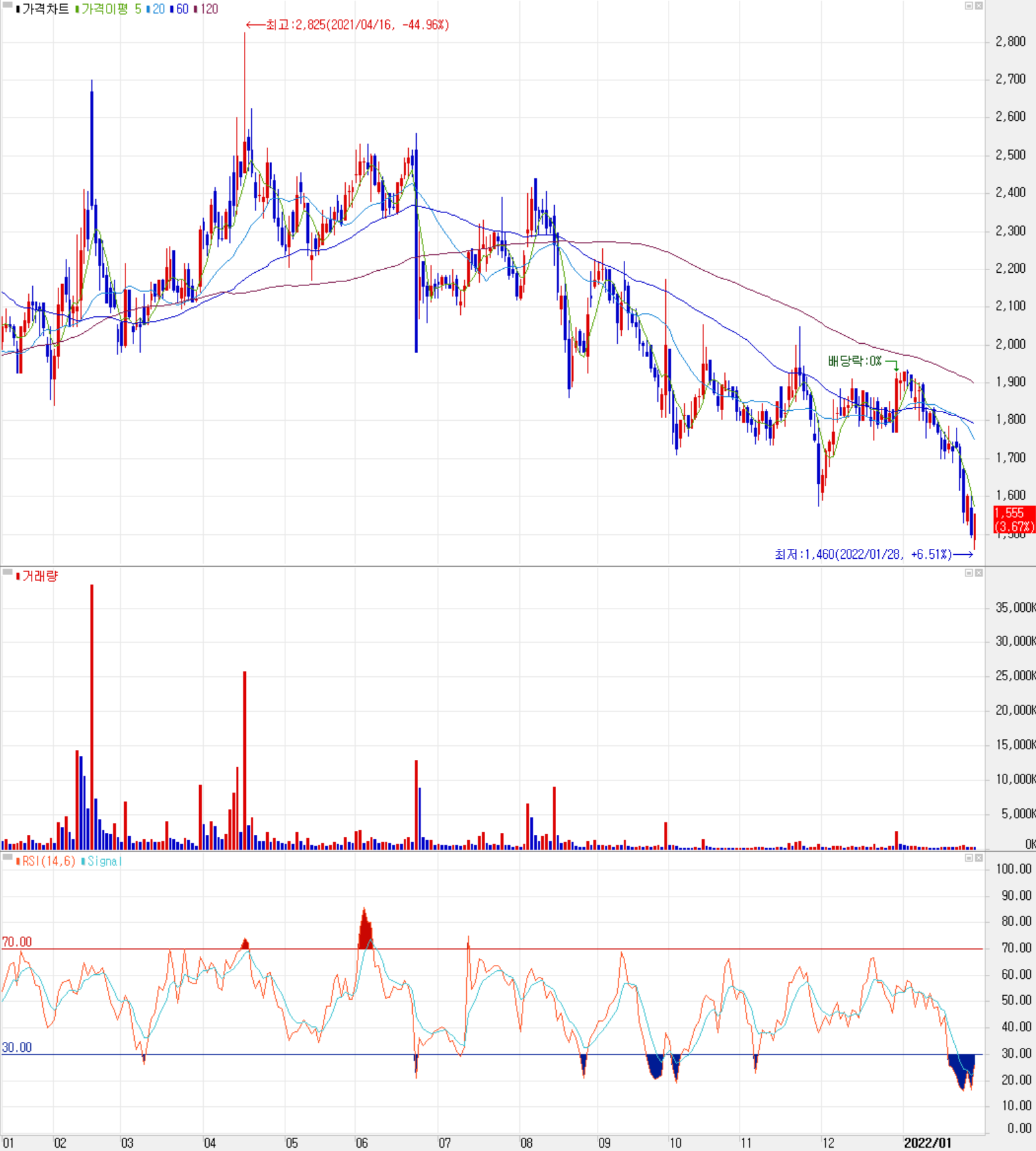Click the 100.00 RSI axis label
This screenshot has height=1151, width=1036.
pyautogui.click(x=1013, y=868)
